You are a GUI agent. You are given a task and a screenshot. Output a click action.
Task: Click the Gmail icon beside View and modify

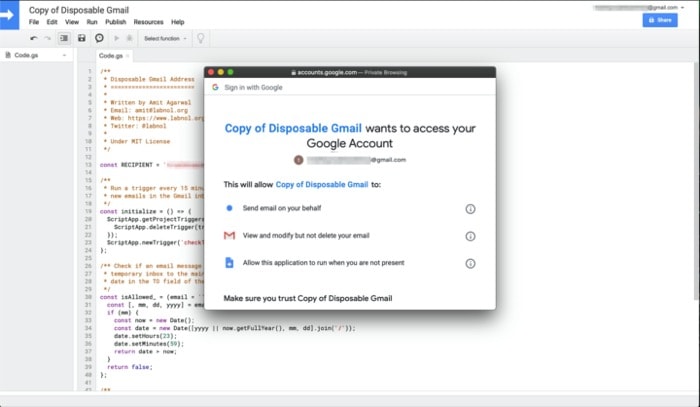pyautogui.click(x=229, y=235)
